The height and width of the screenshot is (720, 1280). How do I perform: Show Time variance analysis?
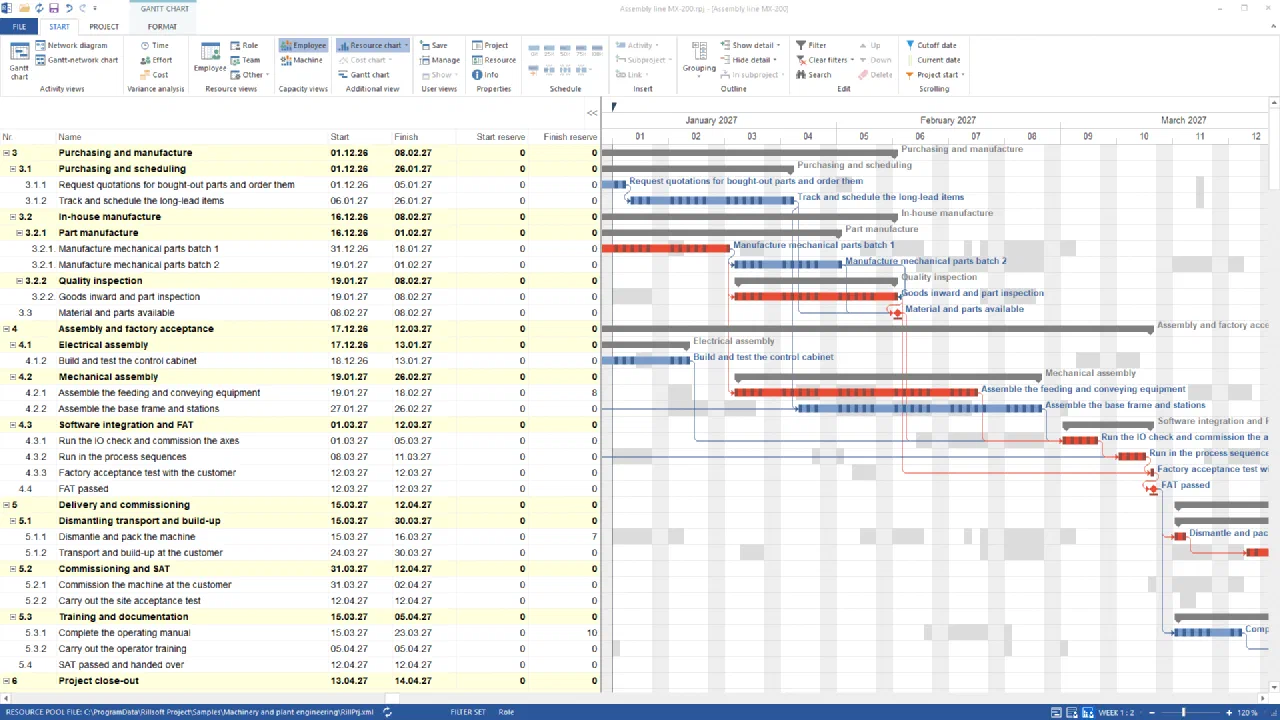pos(153,45)
